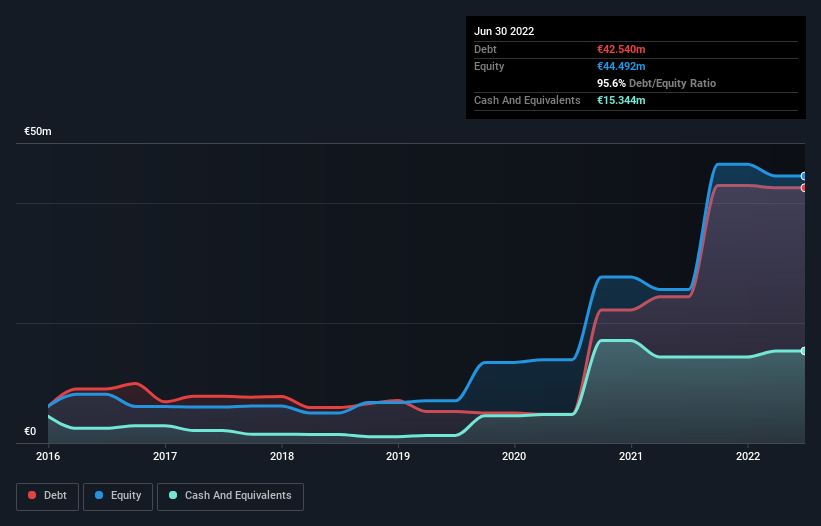Click the €0 y-axis label
The height and width of the screenshot is (526, 821).
pyautogui.click(x=30, y=432)
